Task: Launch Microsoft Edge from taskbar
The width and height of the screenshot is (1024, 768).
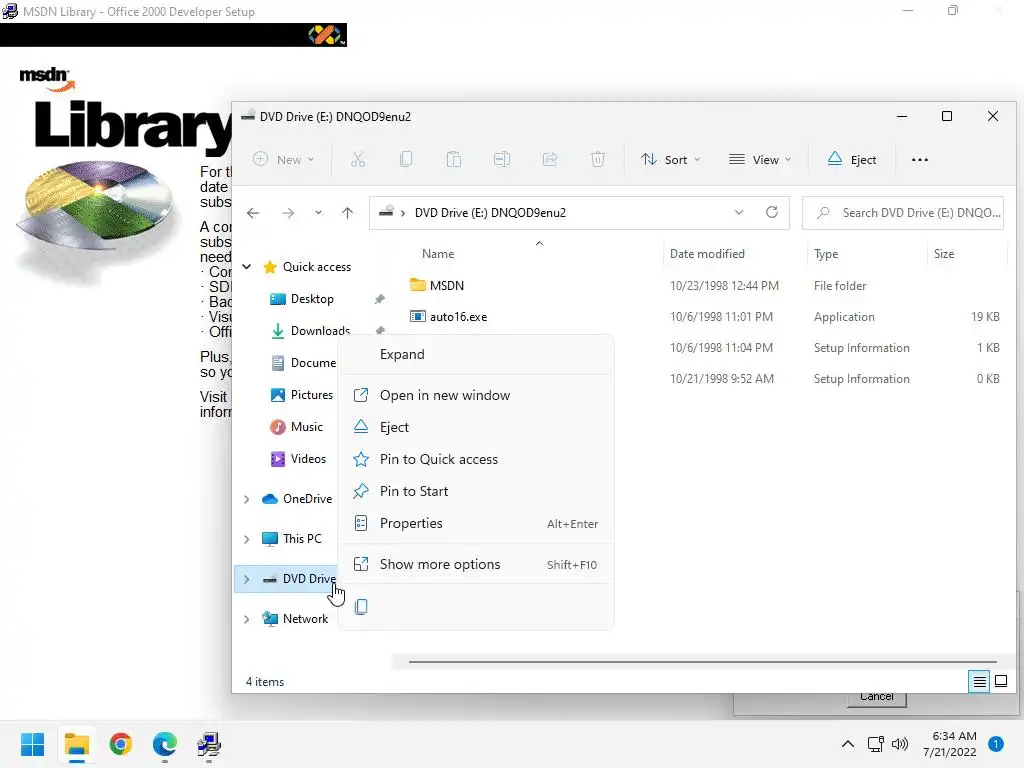Action: (165, 744)
